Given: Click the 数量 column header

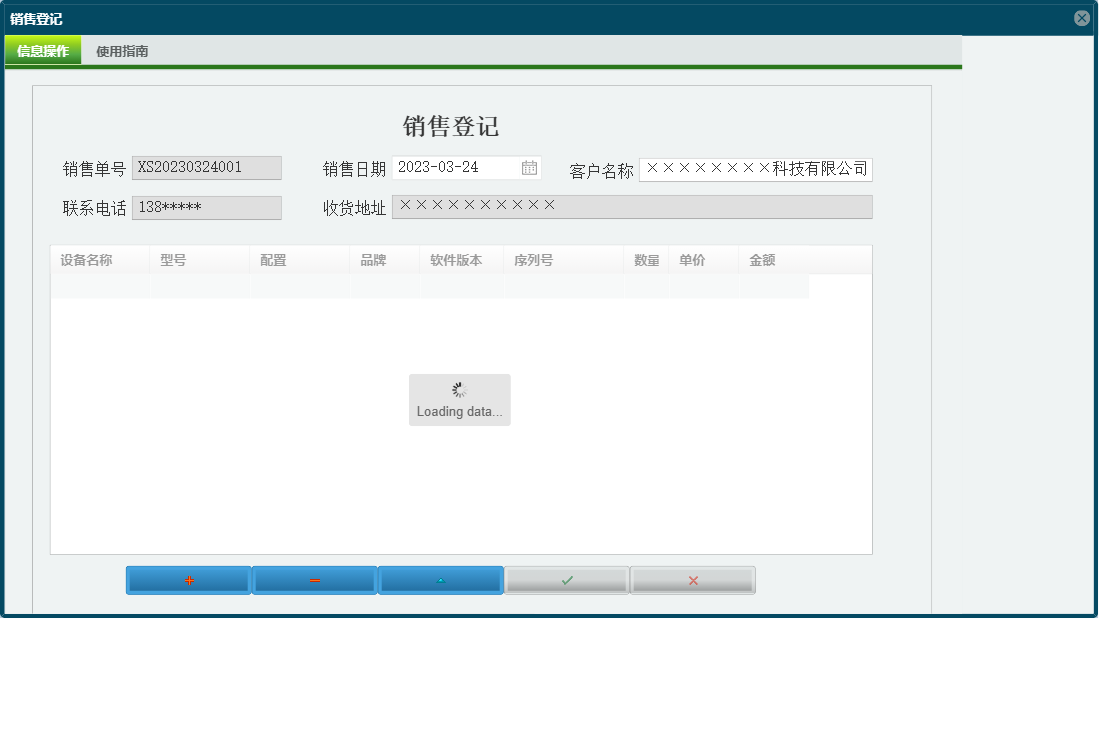Looking at the screenshot, I should [646, 259].
